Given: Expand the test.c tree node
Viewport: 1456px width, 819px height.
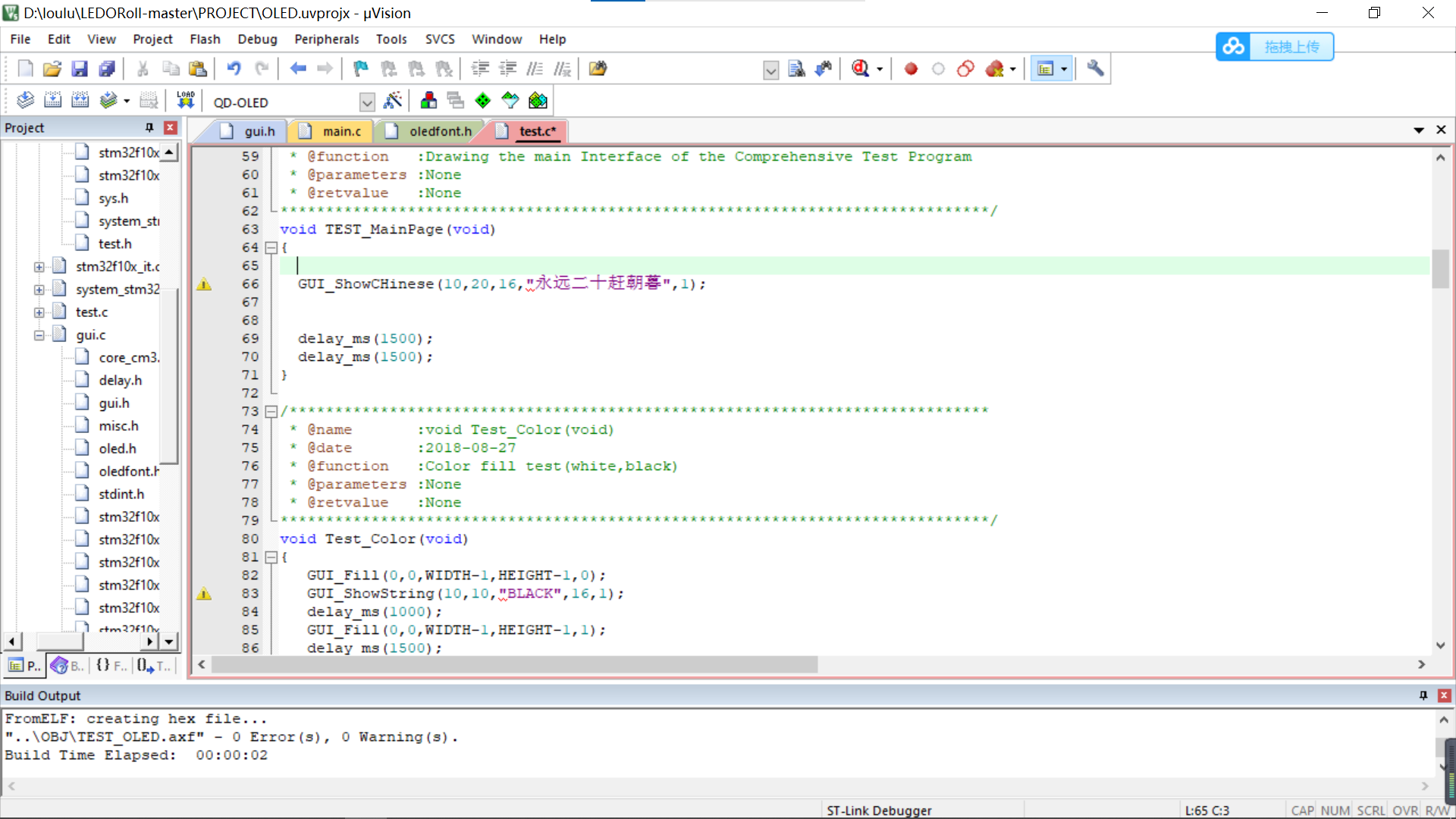Looking at the screenshot, I should click(39, 312).
